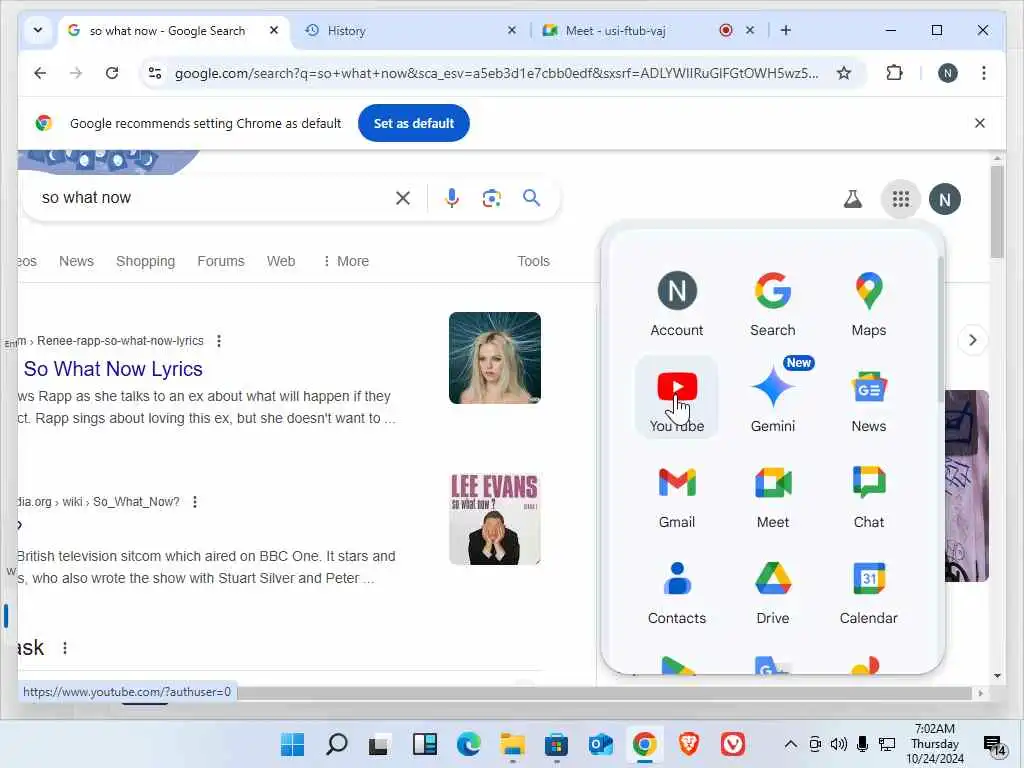Screen dimensions: 1024x768
Task: Open Outlook from the taskbar
Action: [600, 744]
